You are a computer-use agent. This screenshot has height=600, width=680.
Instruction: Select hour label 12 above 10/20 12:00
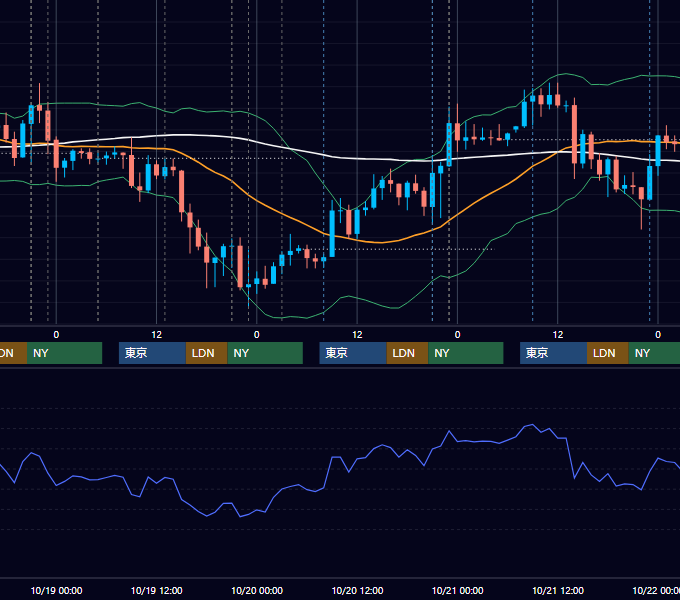coord(357,335)
